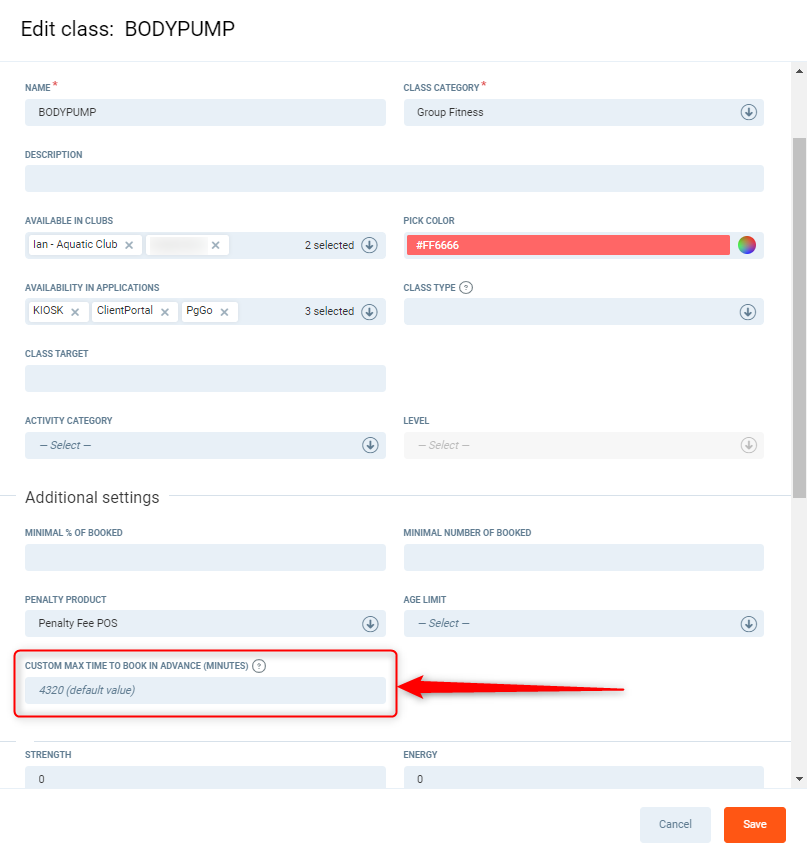Expand the Class Category dropdown
This screenshot has height=862, width=807.
(x=748, y=112)
